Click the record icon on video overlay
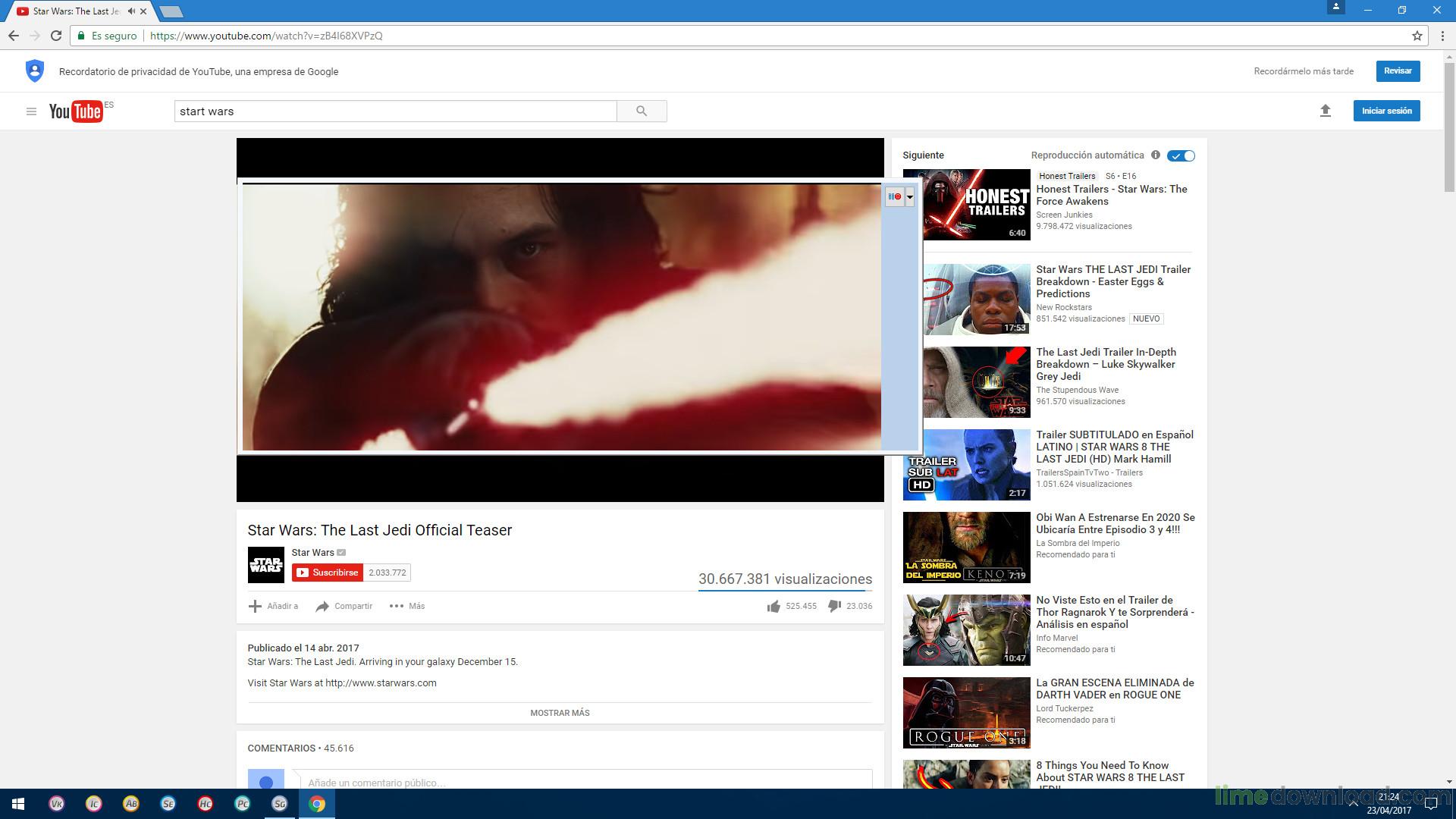Image resolution: width=1456 pixels, height=819 pixels. point(895,196)
